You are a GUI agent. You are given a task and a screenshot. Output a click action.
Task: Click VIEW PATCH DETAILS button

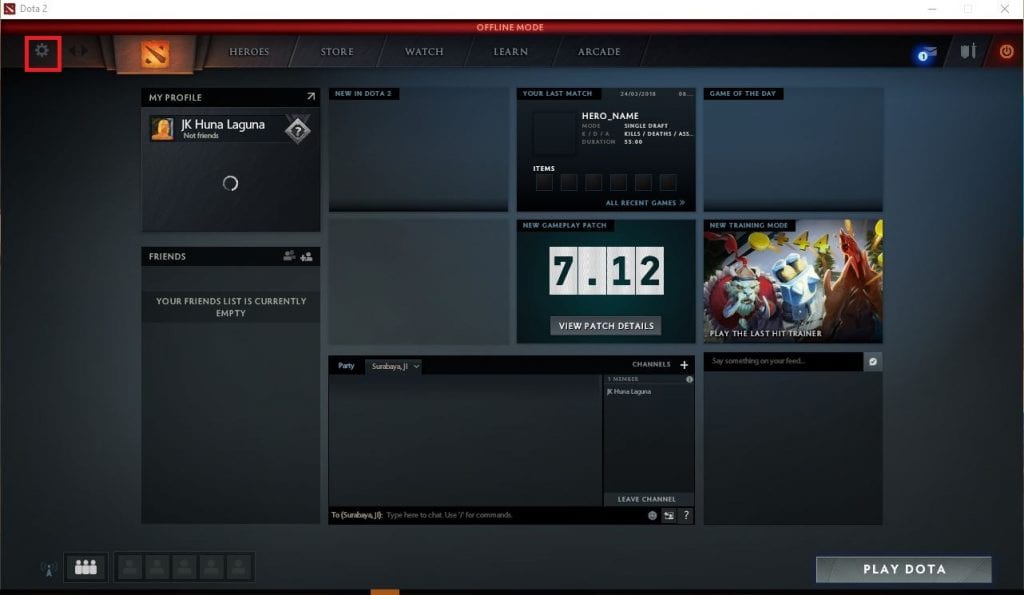click(606, 325)
